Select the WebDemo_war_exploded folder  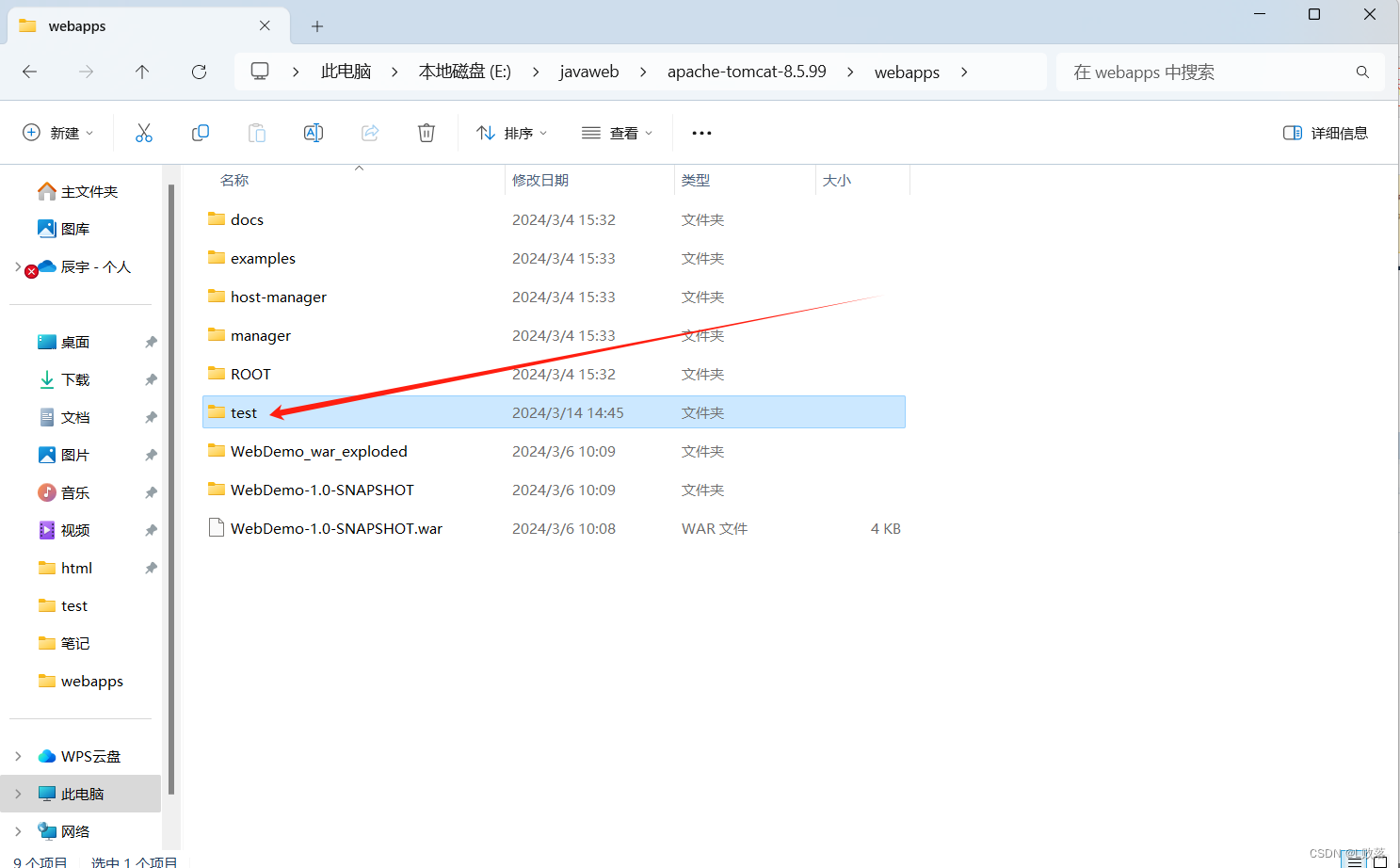coord(554,451)
